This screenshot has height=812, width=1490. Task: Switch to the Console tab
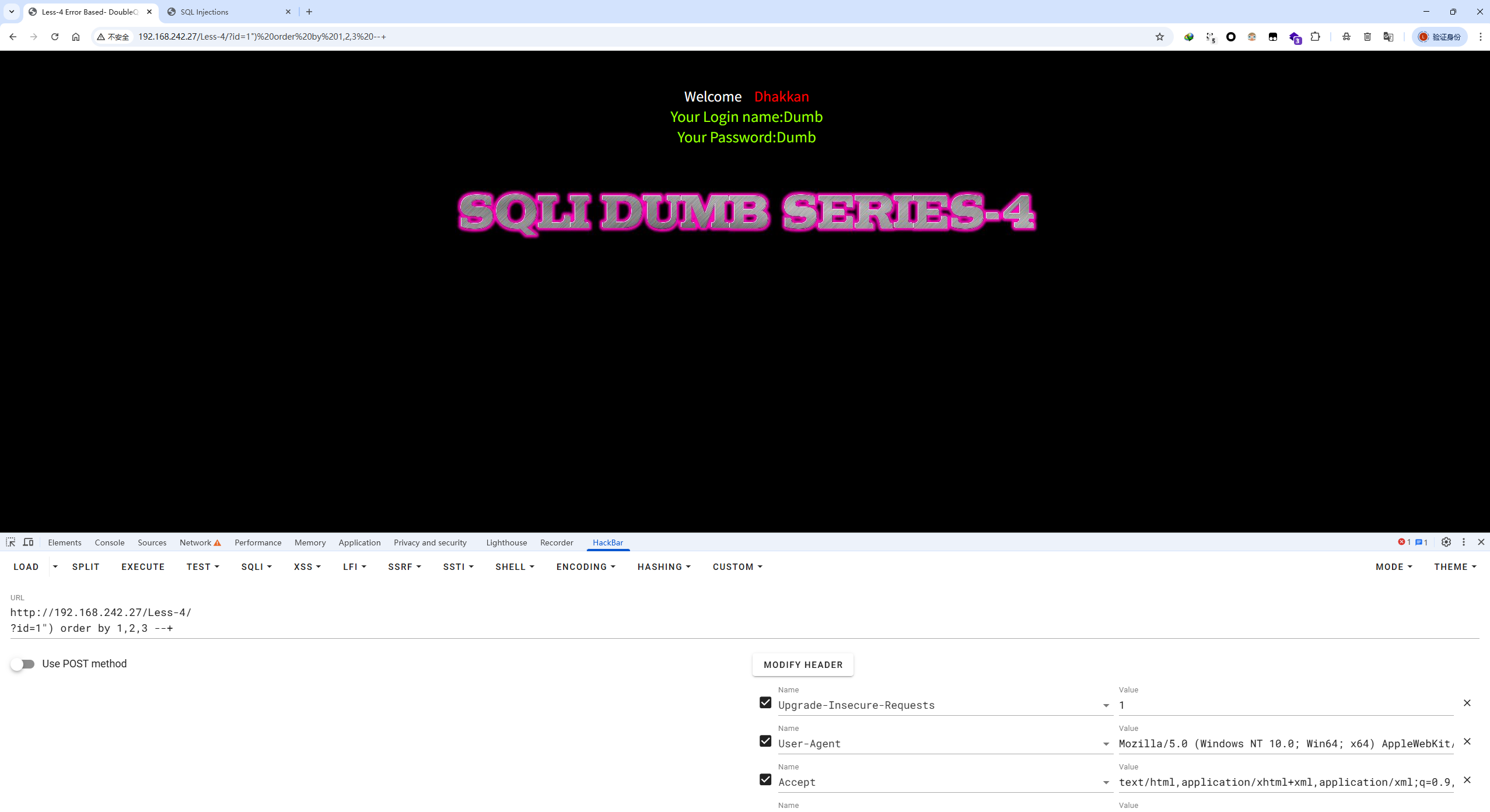click(x=110, y=542)
